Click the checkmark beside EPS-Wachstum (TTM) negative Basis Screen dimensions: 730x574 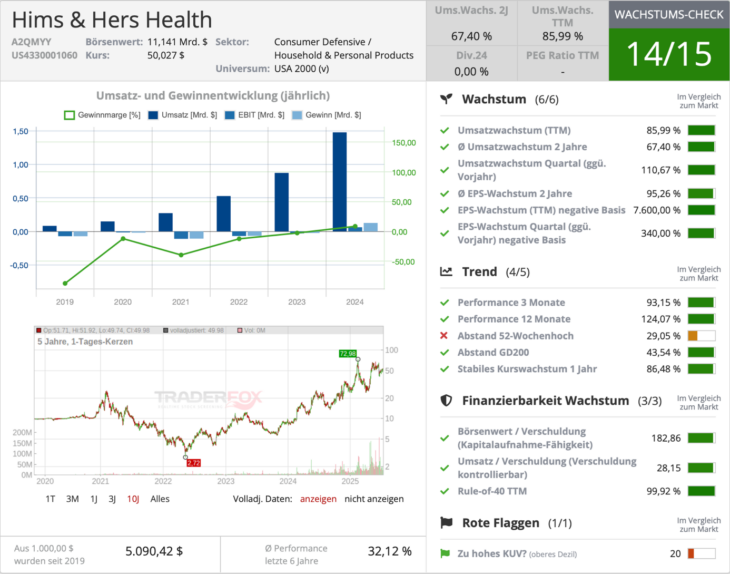tap(445, 210)
